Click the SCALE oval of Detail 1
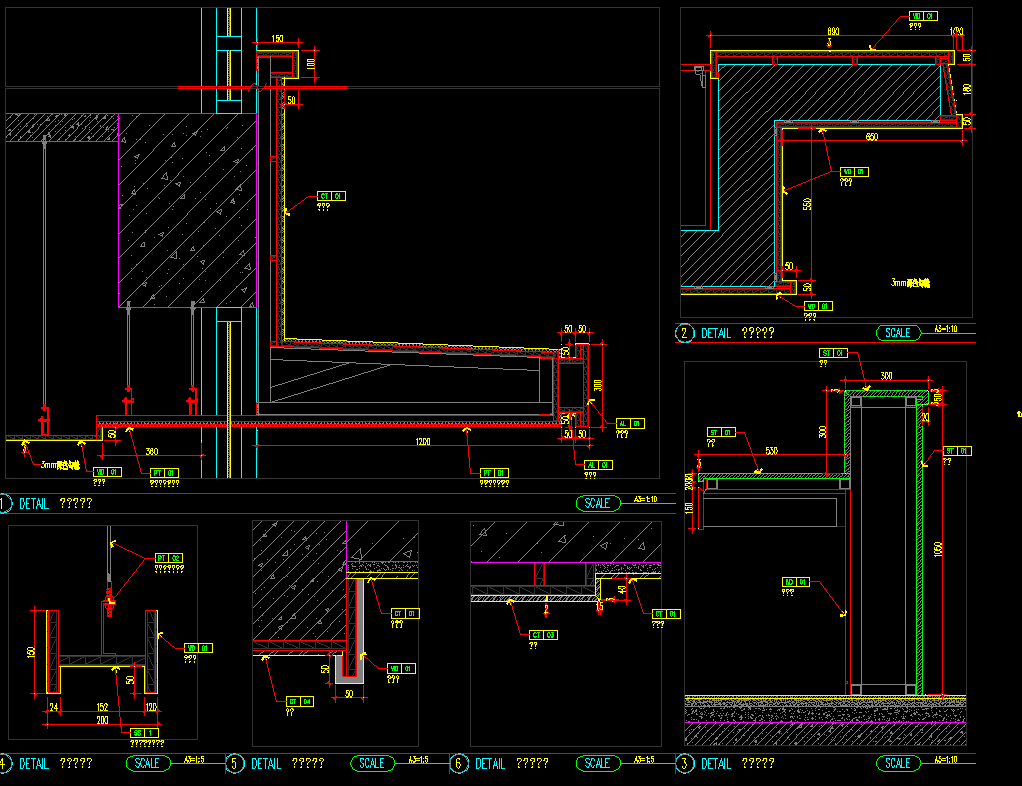 [597, 503]
